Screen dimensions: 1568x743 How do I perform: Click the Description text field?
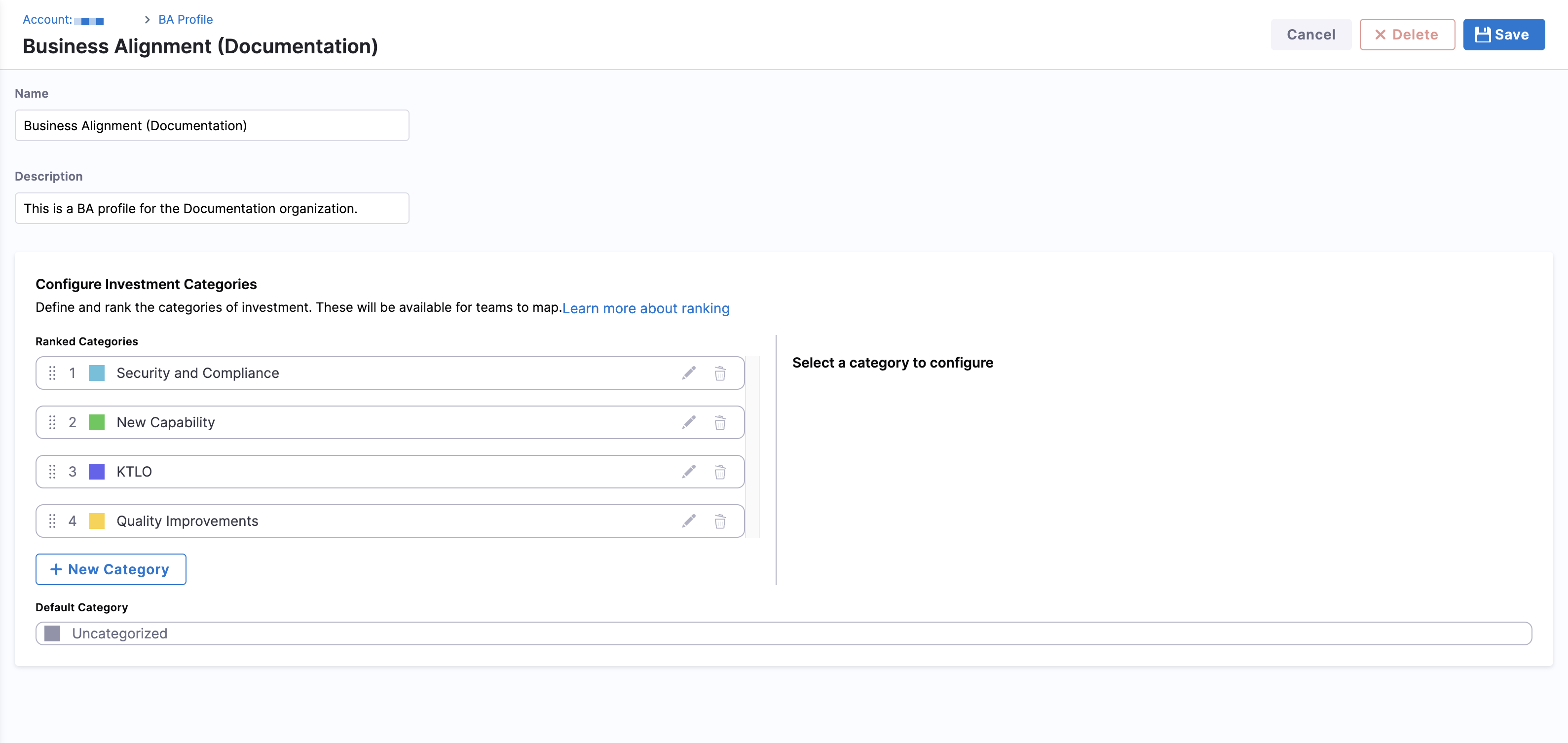point(212,208)
